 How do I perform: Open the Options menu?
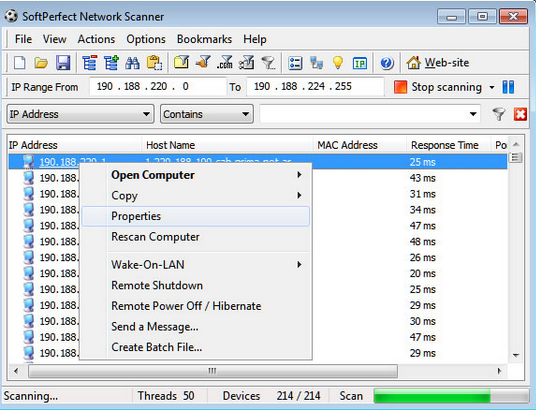pos(146,39)
